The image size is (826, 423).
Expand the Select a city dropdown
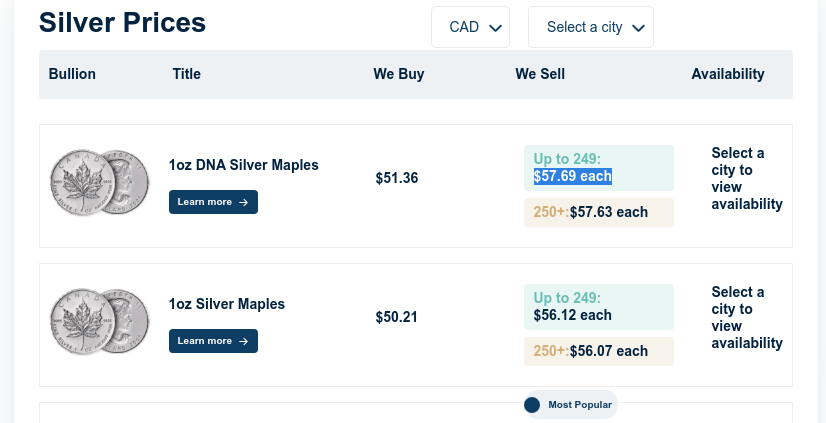click(x=591, y=27)
